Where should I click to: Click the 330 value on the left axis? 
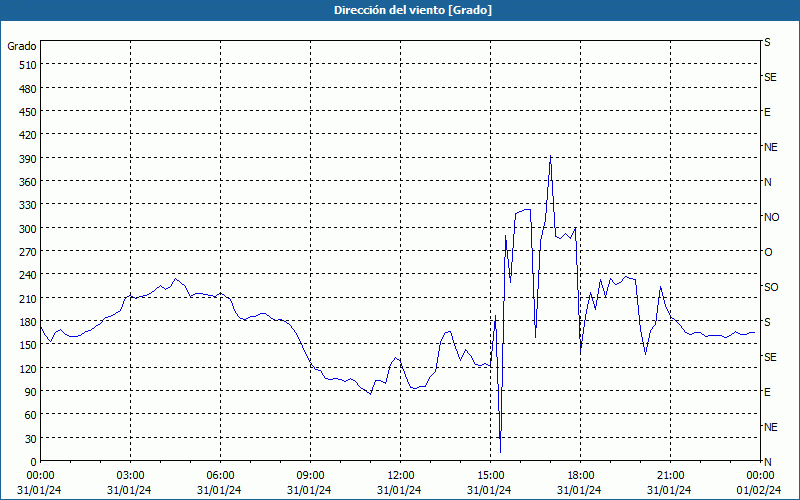28,205
